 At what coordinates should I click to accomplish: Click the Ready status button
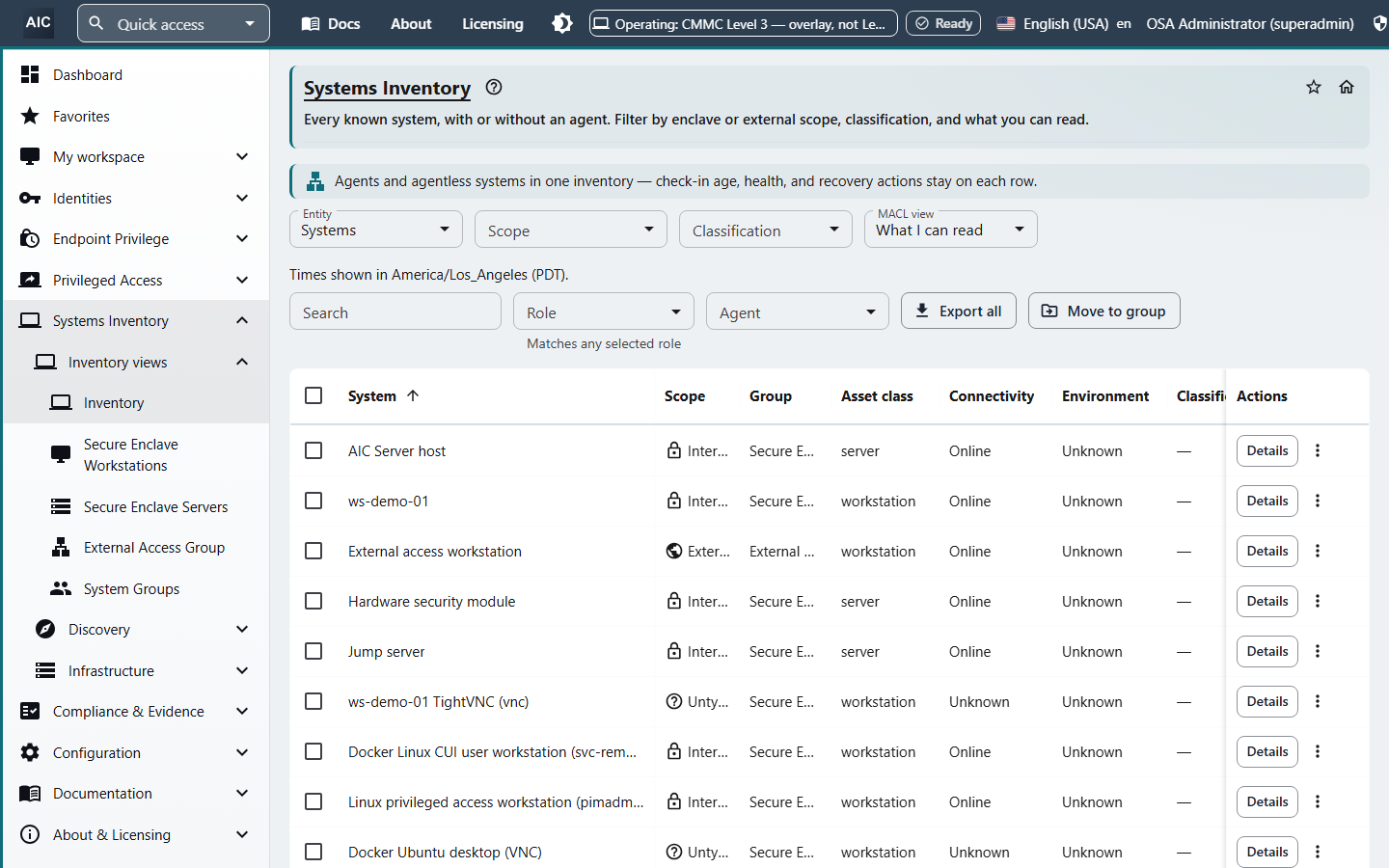coord(943,23)
